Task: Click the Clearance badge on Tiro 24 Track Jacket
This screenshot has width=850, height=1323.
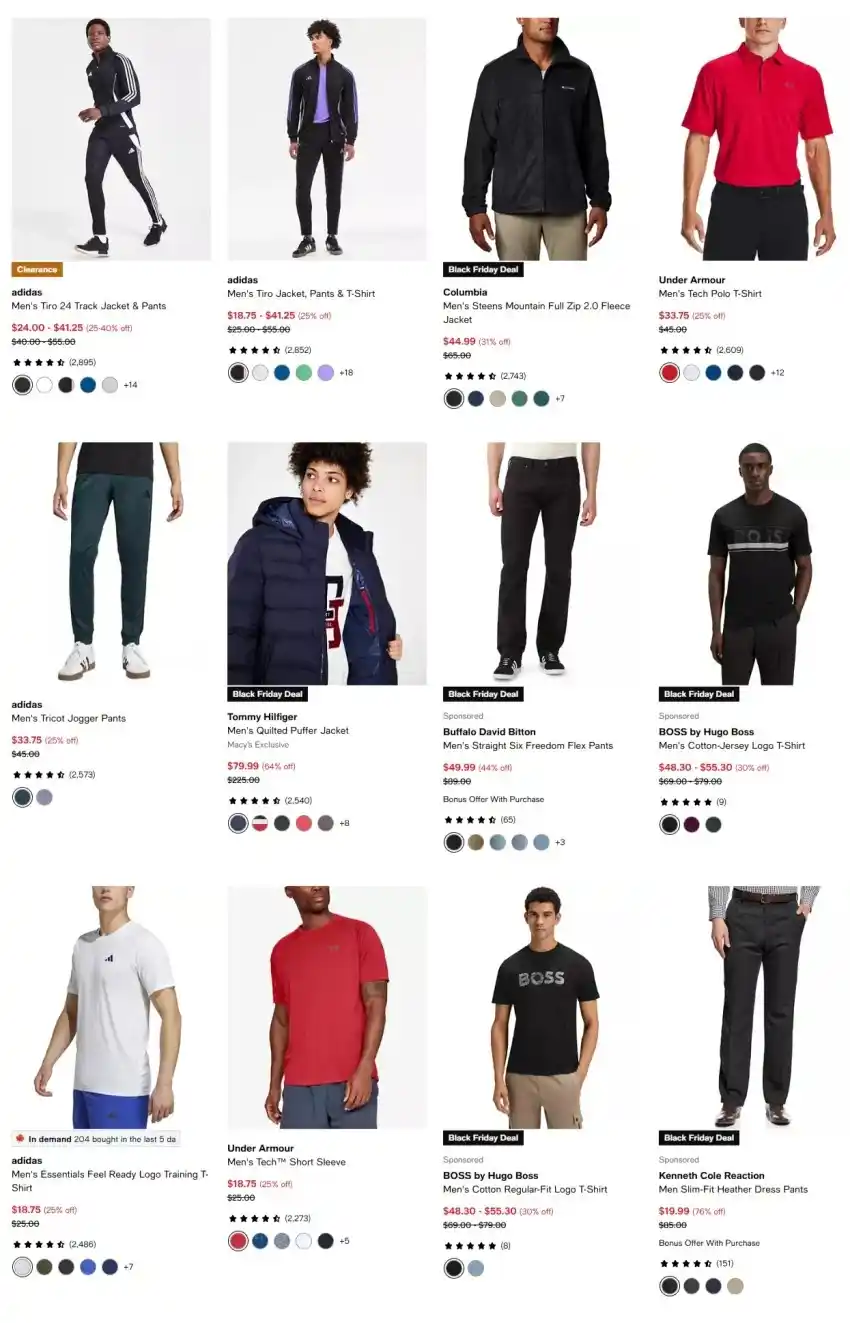Action: point(37,270)
